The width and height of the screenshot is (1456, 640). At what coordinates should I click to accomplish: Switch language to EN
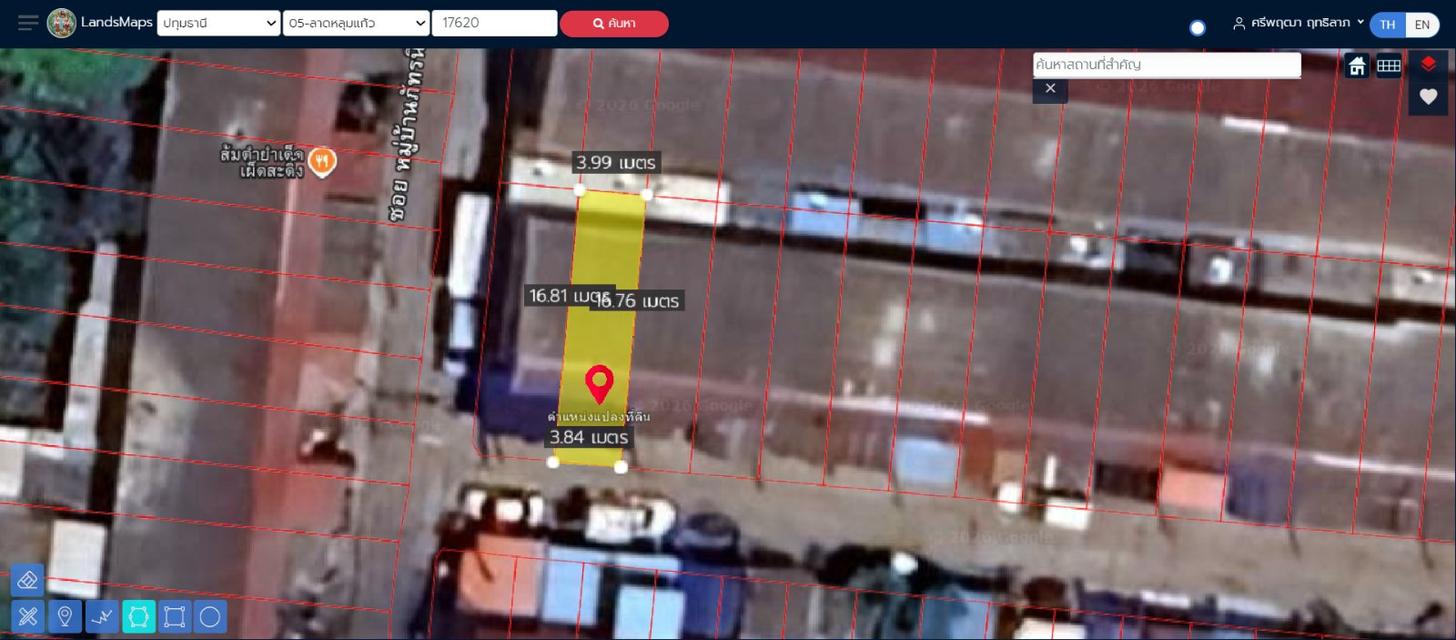[1422, 25]
